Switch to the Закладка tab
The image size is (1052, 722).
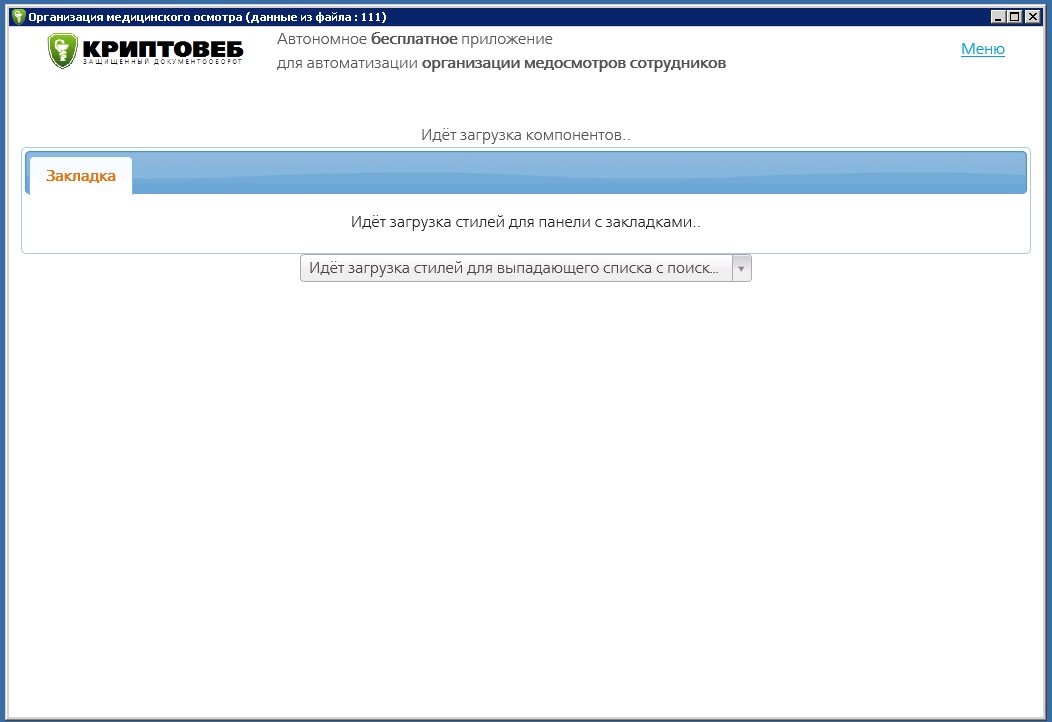point(81,176)
